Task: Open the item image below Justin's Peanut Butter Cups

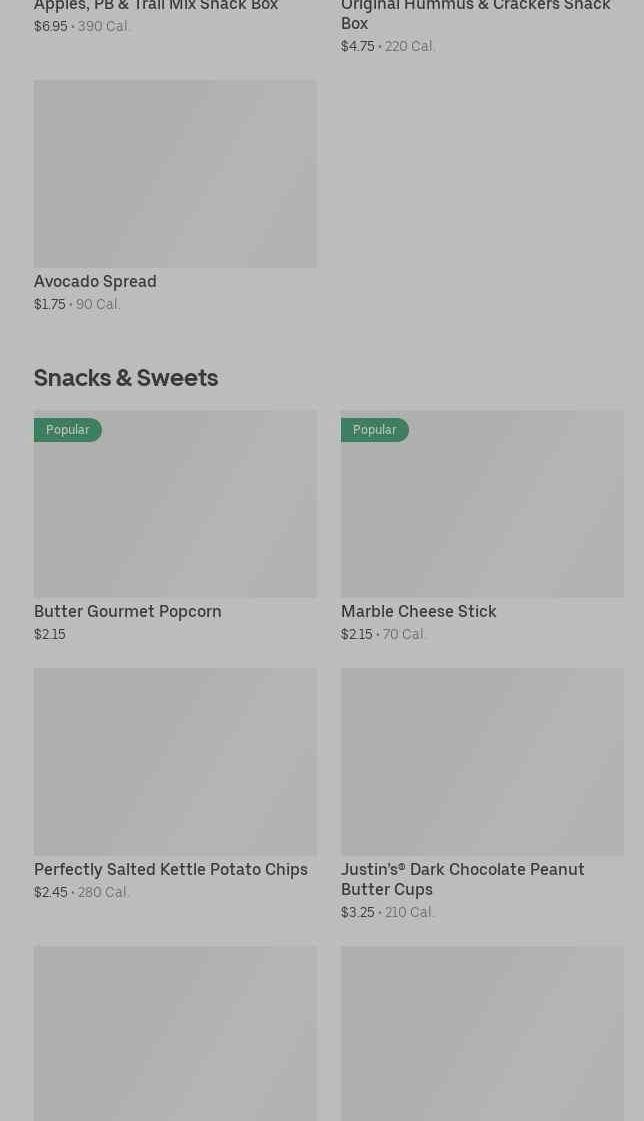Action: 482,1033
